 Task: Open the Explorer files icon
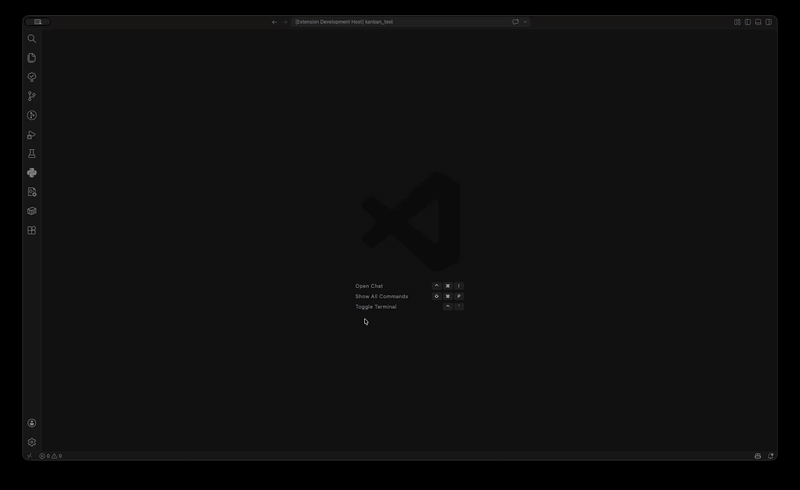click(32, 58)
